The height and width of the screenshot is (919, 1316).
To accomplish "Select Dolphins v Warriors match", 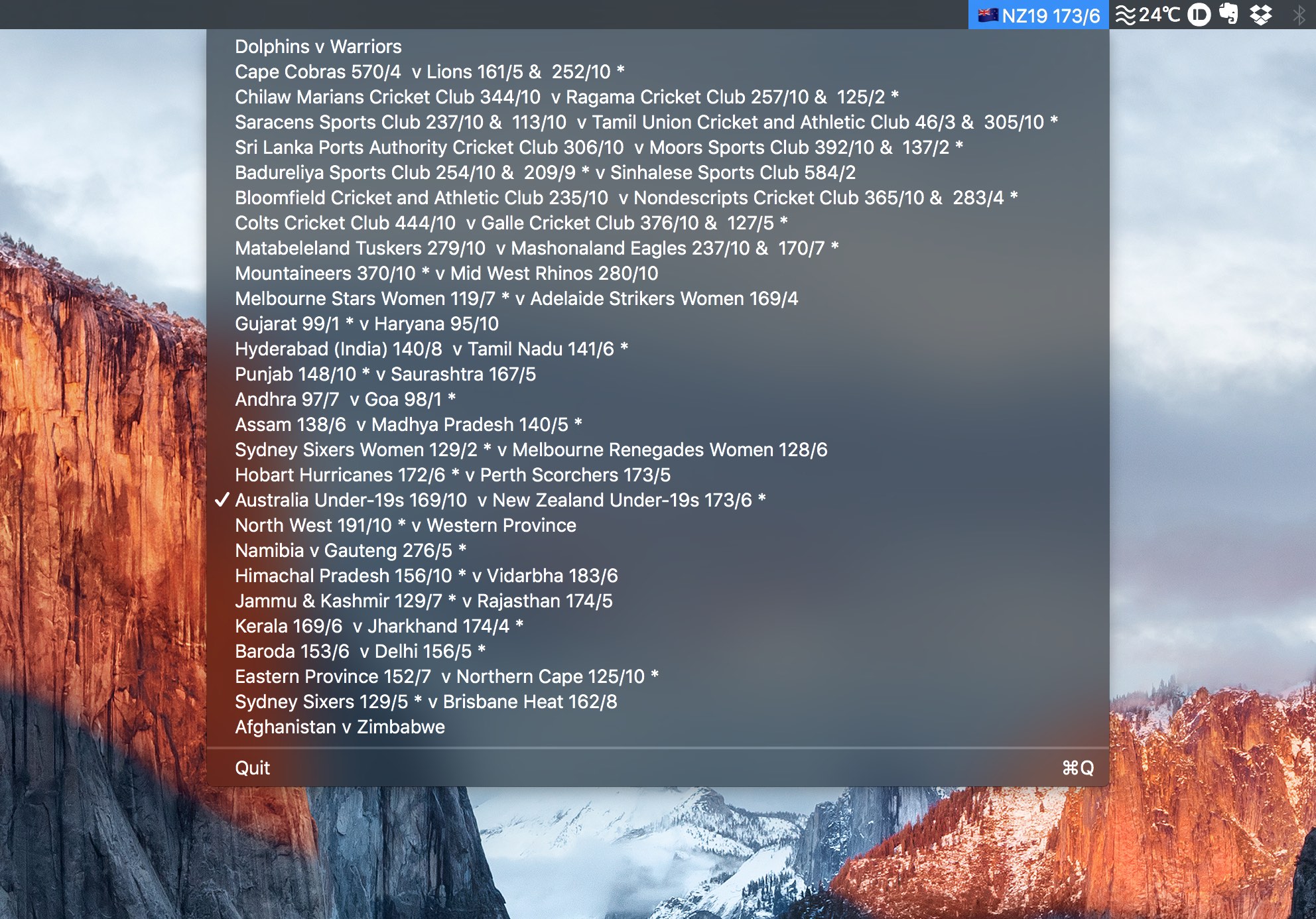I will (x=318, y=46).
